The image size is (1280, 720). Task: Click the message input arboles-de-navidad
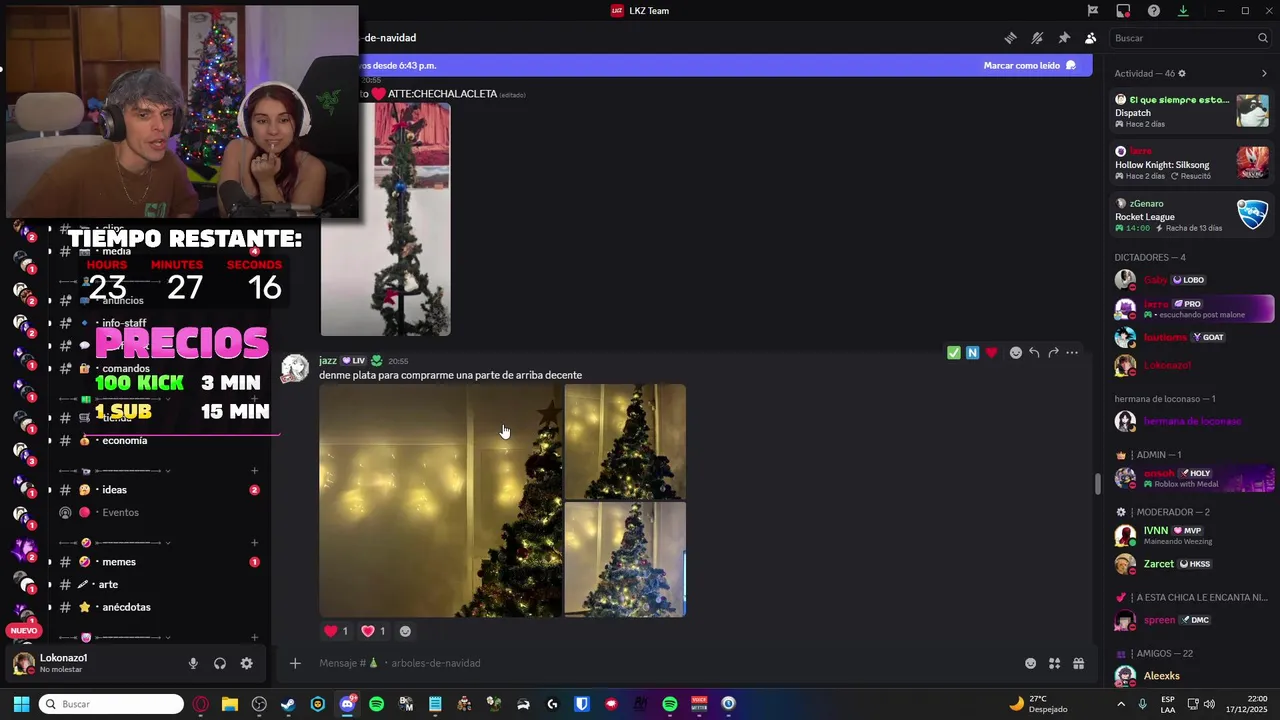660,663
